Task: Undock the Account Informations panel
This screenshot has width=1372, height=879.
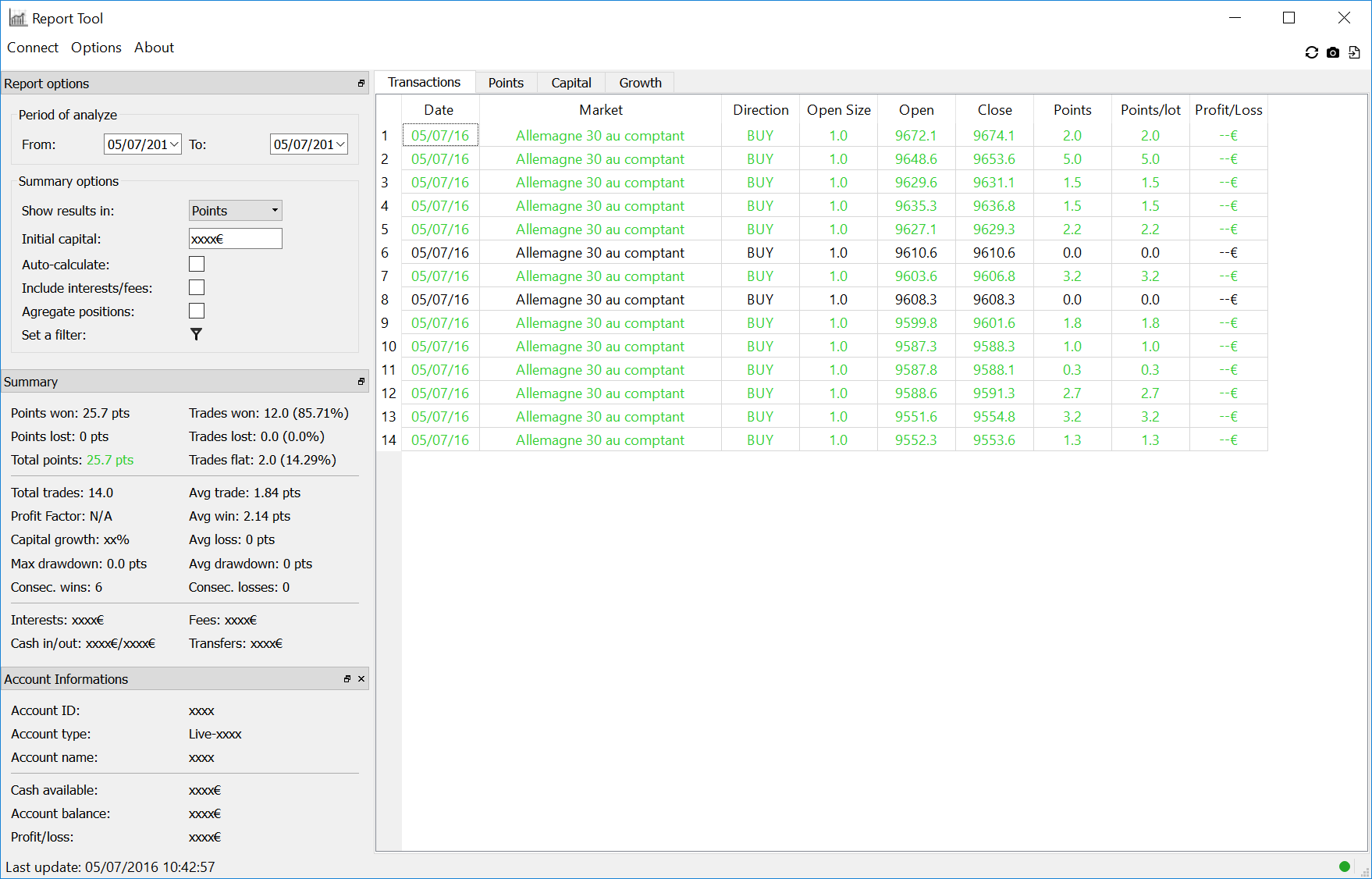Action: 347,679
